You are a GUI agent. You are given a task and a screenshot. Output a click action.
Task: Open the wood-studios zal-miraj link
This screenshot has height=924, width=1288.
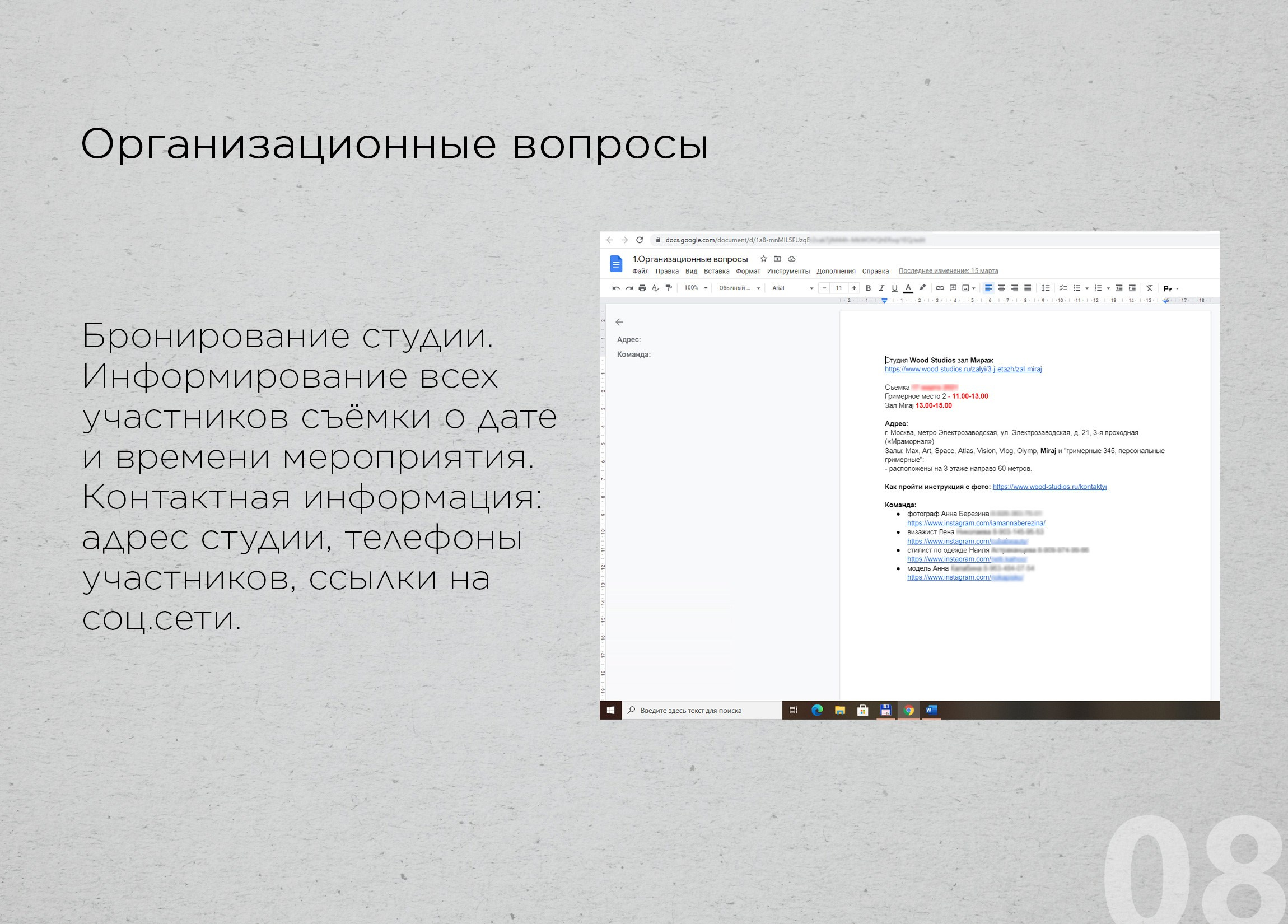tap(963, 369)
